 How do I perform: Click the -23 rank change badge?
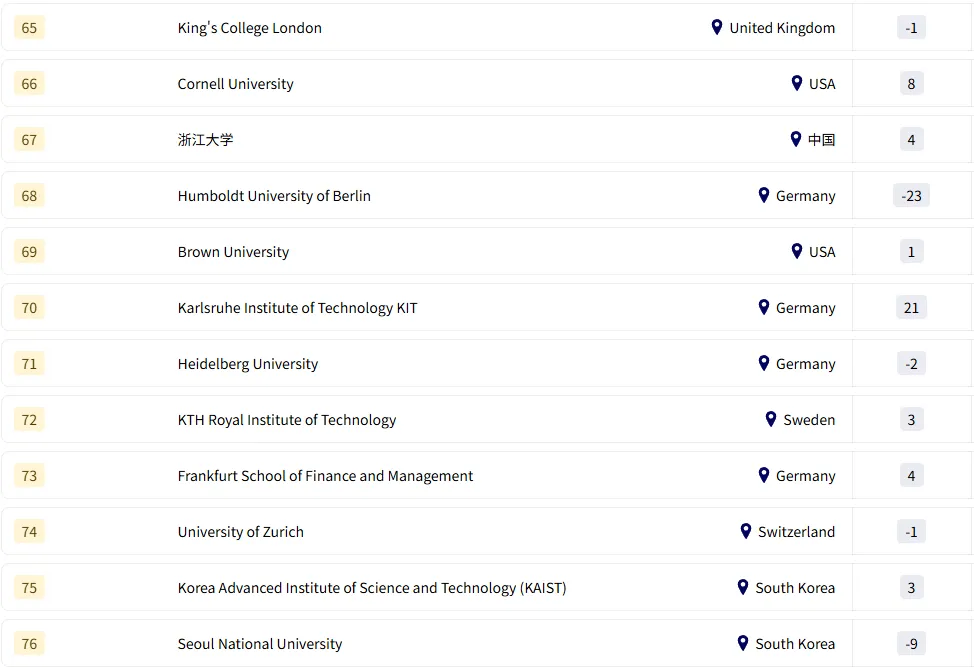(911, 196)
